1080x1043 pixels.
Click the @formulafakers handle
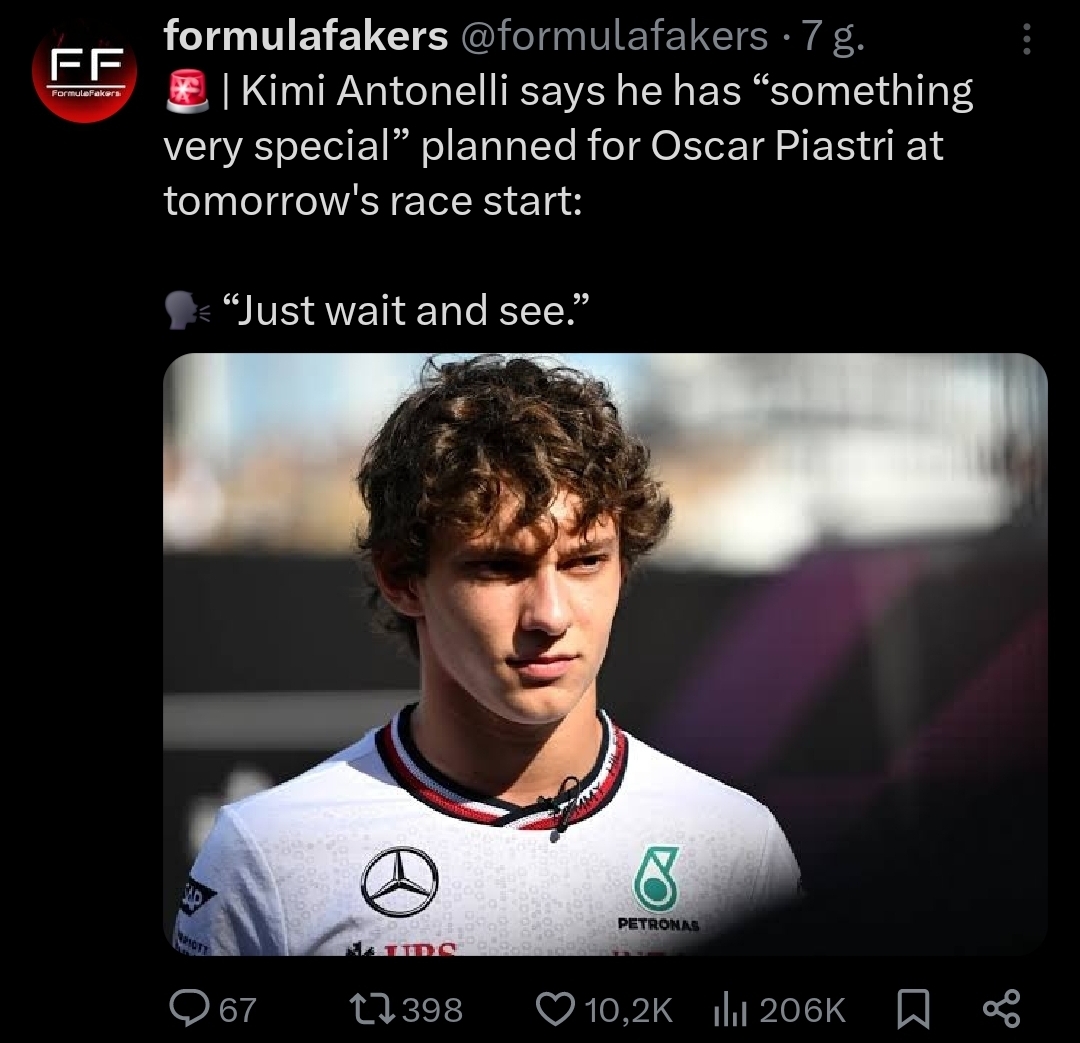click(613, 36)
